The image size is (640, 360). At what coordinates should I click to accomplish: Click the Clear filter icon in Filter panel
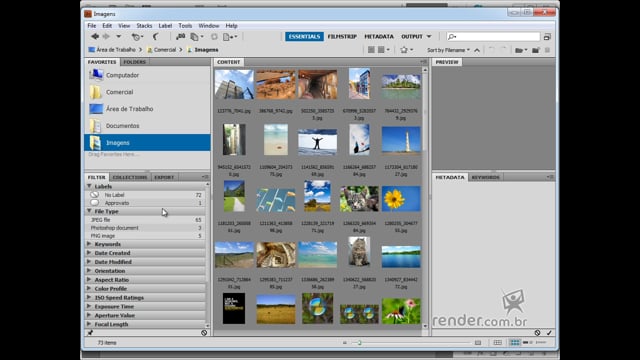pyautogui.click(x=204, y=333)
